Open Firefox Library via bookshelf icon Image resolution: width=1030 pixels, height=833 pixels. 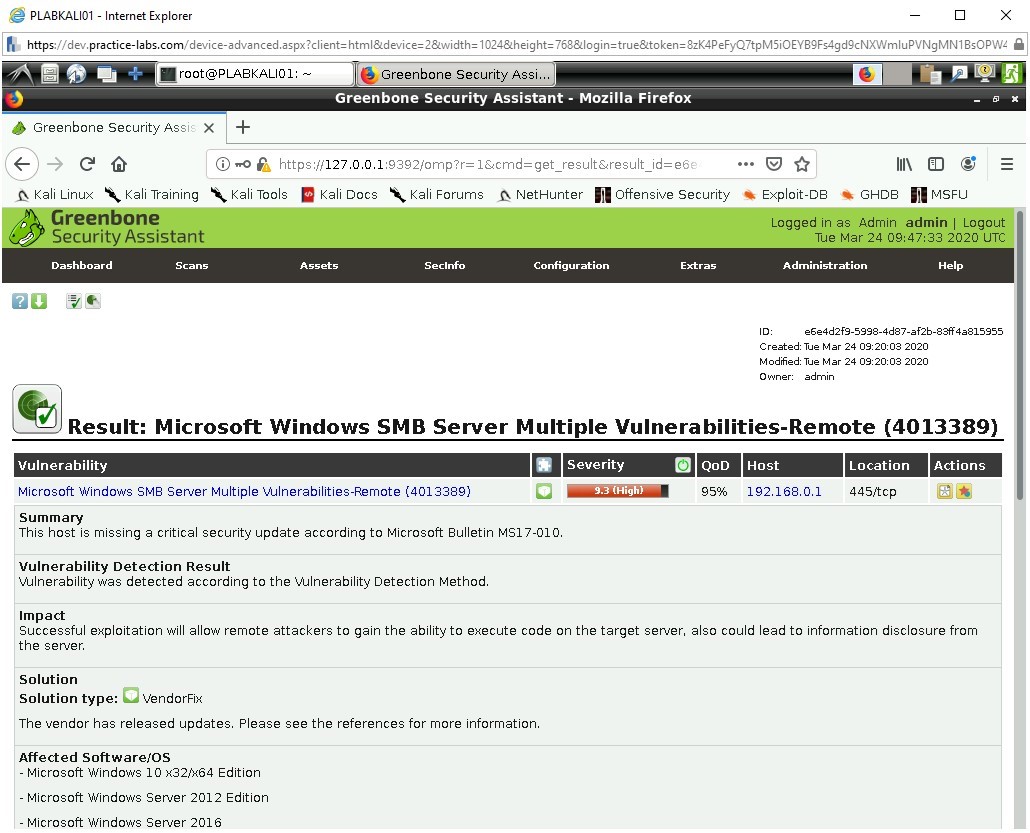point(903,164)
